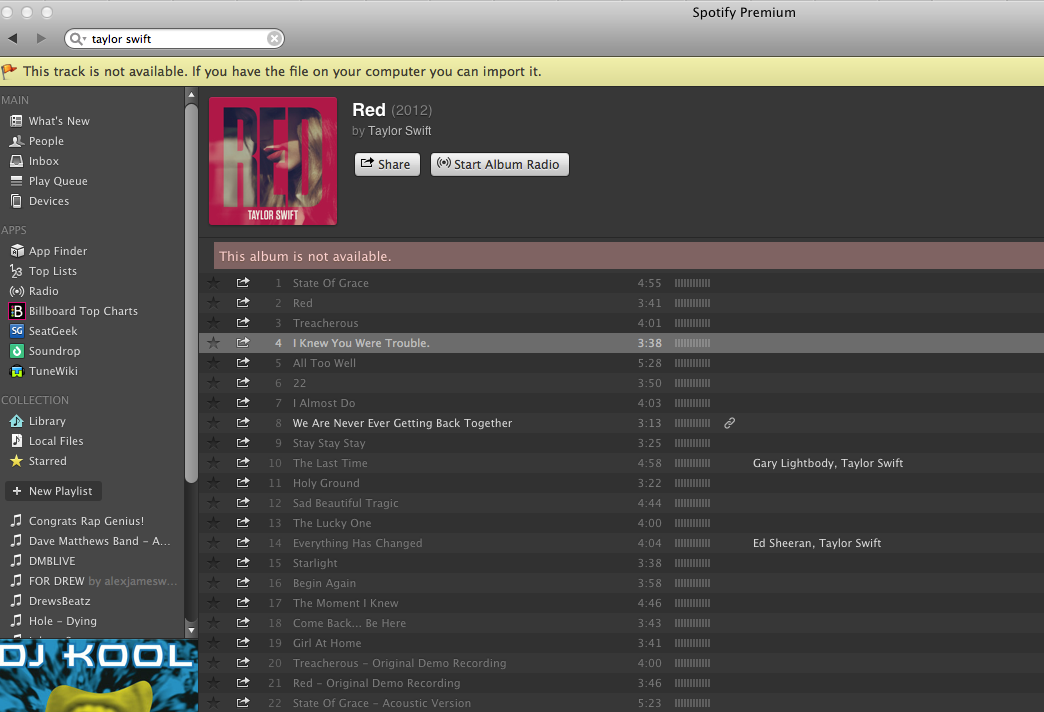Click the Top Lists app icon
This screenshot has height=712, width=1044.
coord(17,270)
